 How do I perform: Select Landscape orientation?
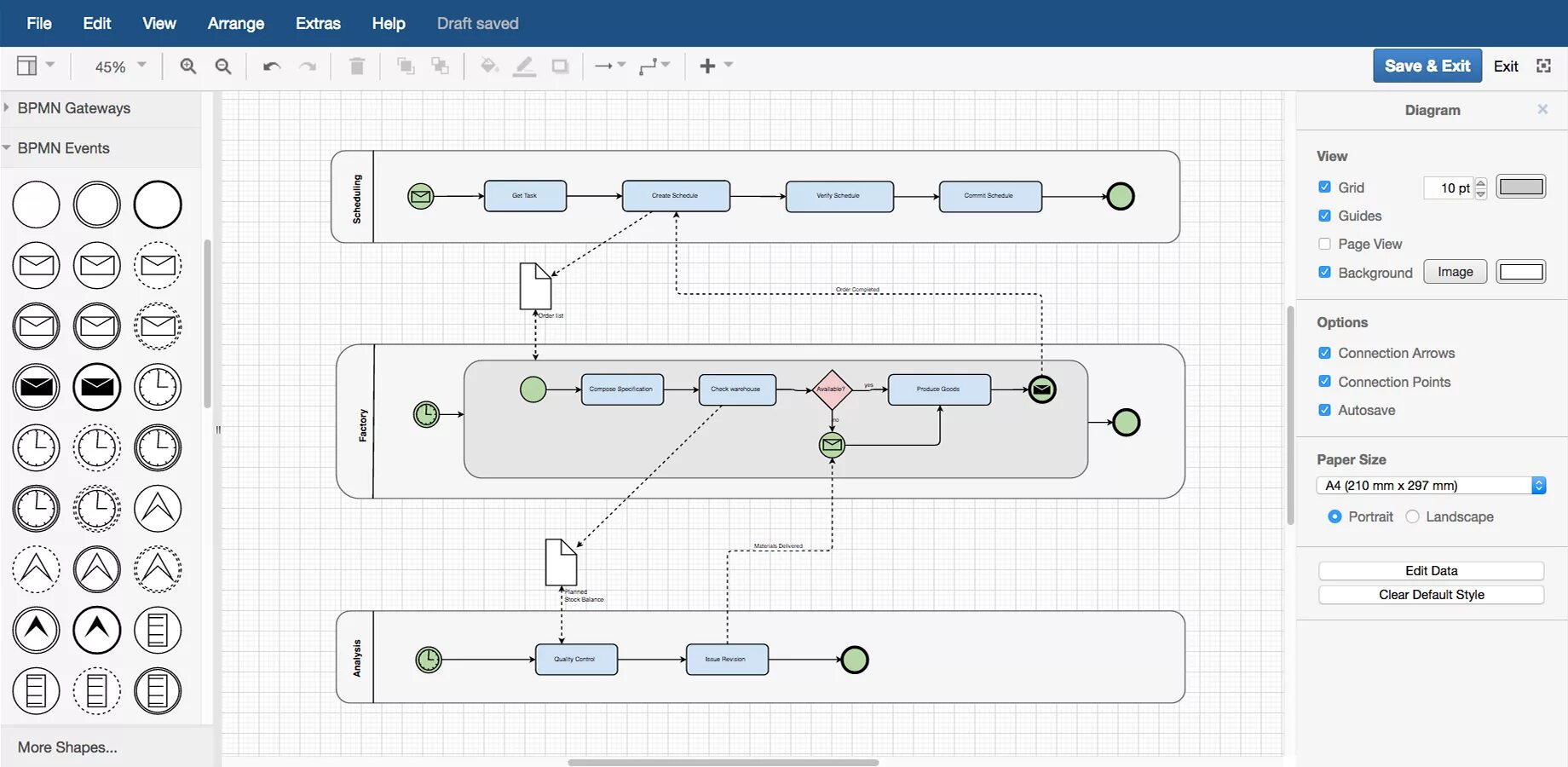coord(1412,516)
